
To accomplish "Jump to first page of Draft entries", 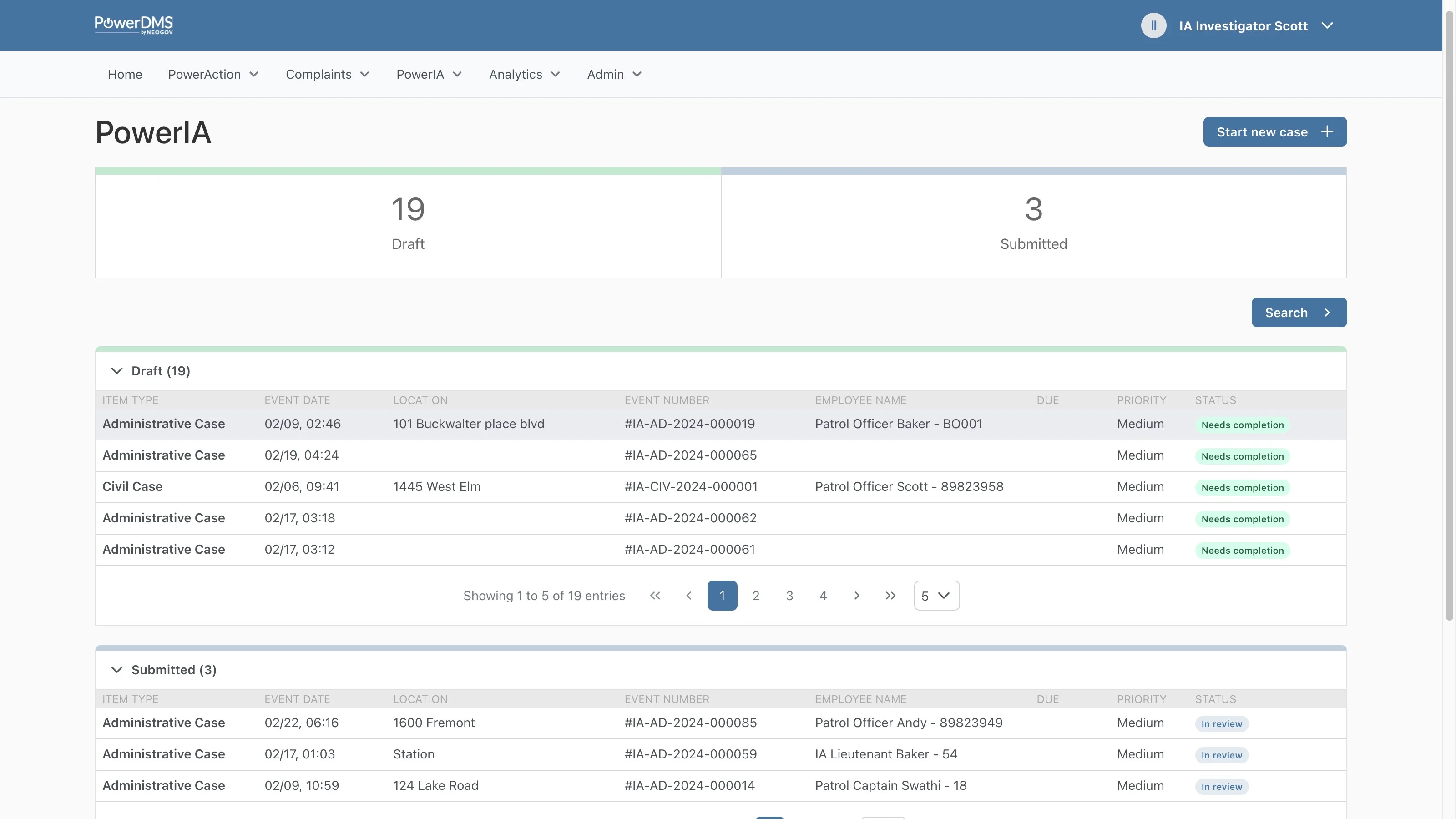I will pos(655,595).
